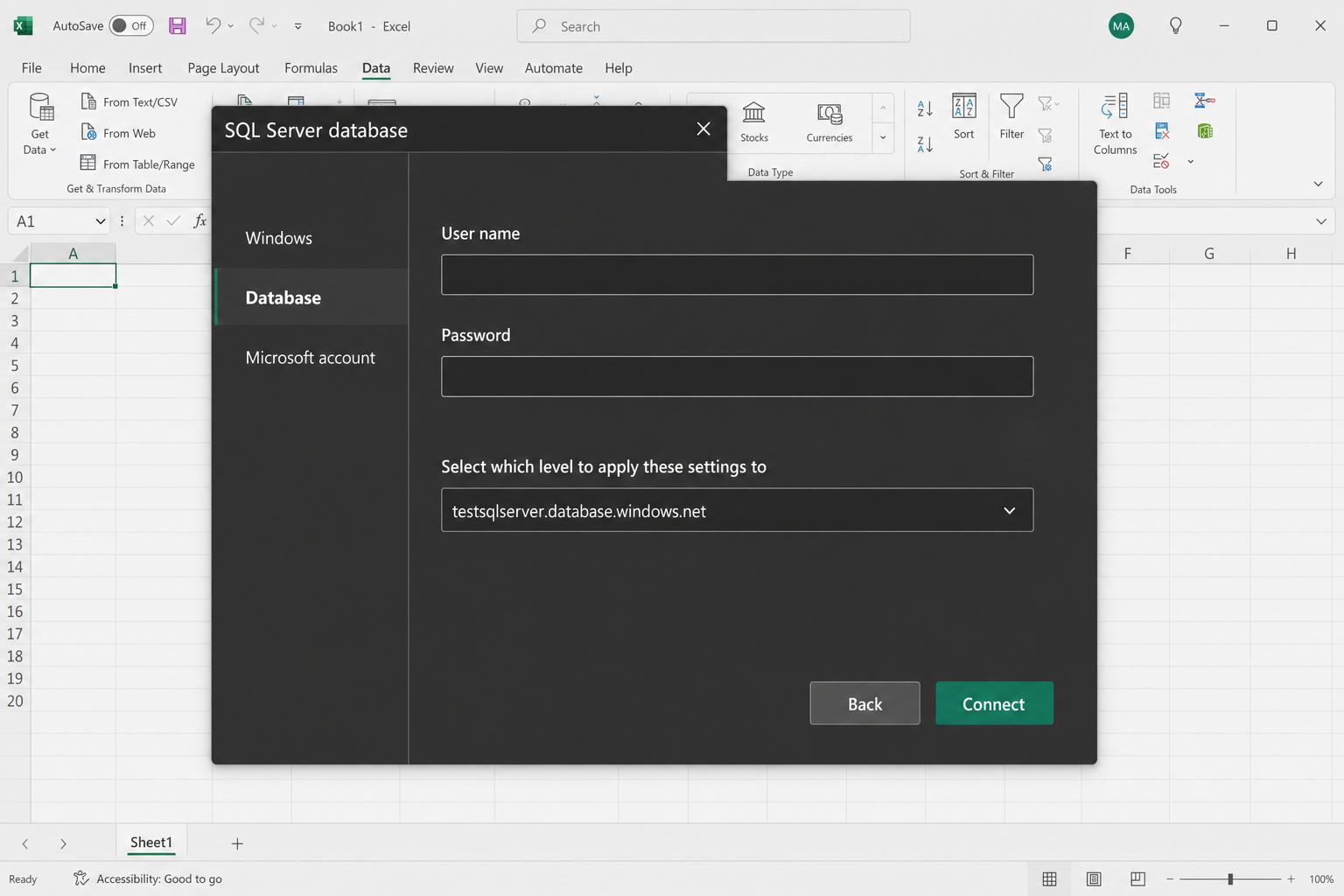The width and height of the screenshot is (1344, 896).
Task: Click the Password field
Action: [737, 376]
